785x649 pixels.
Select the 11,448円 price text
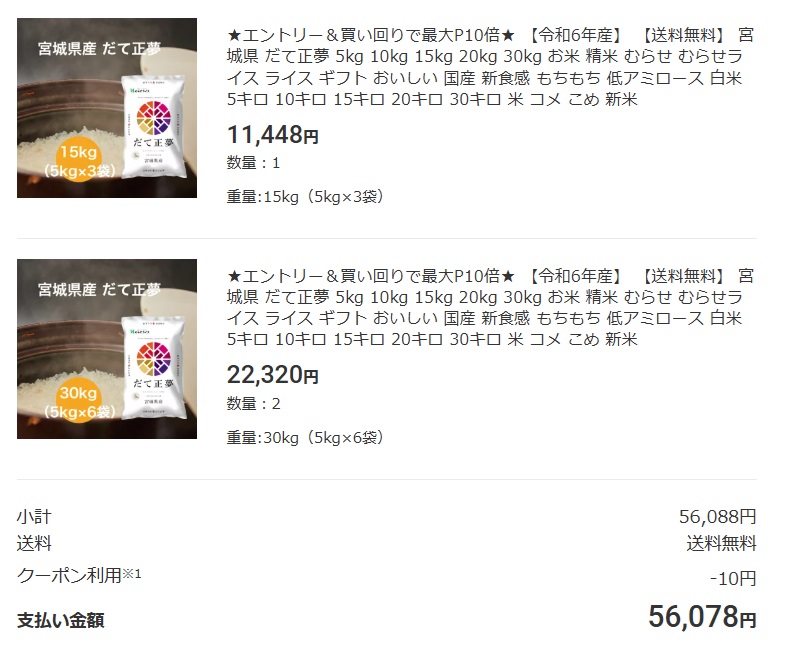tap(273, 135)
